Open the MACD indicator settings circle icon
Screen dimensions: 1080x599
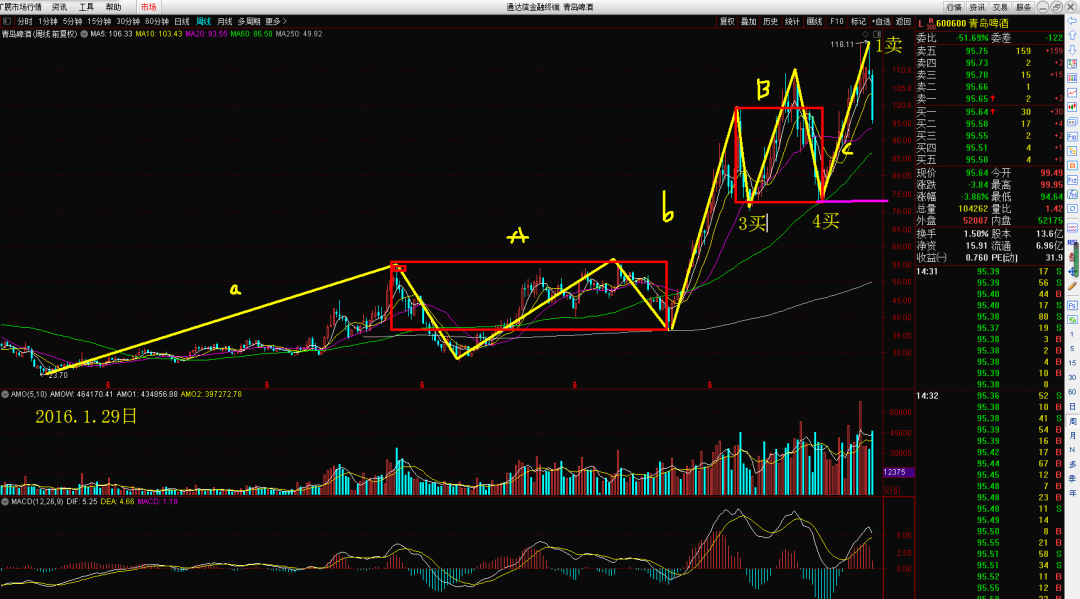click(5, 502)
